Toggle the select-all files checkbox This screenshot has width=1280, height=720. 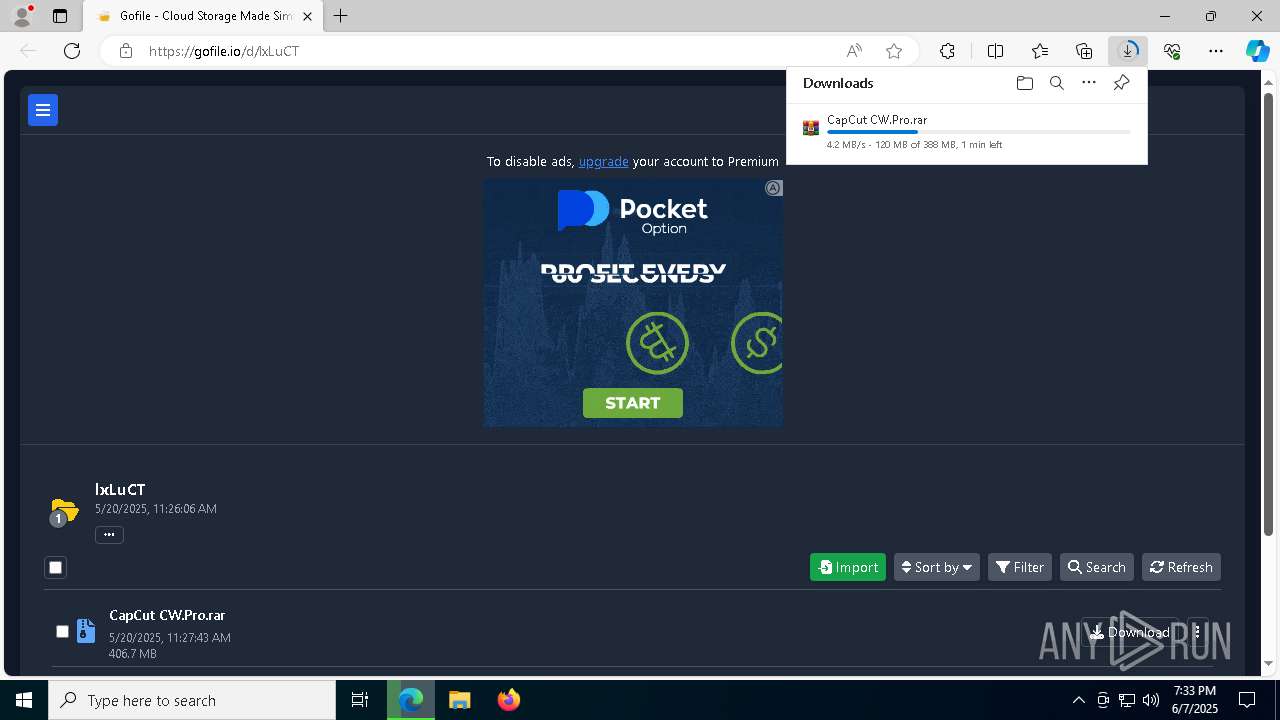click(x=56, y=568)
